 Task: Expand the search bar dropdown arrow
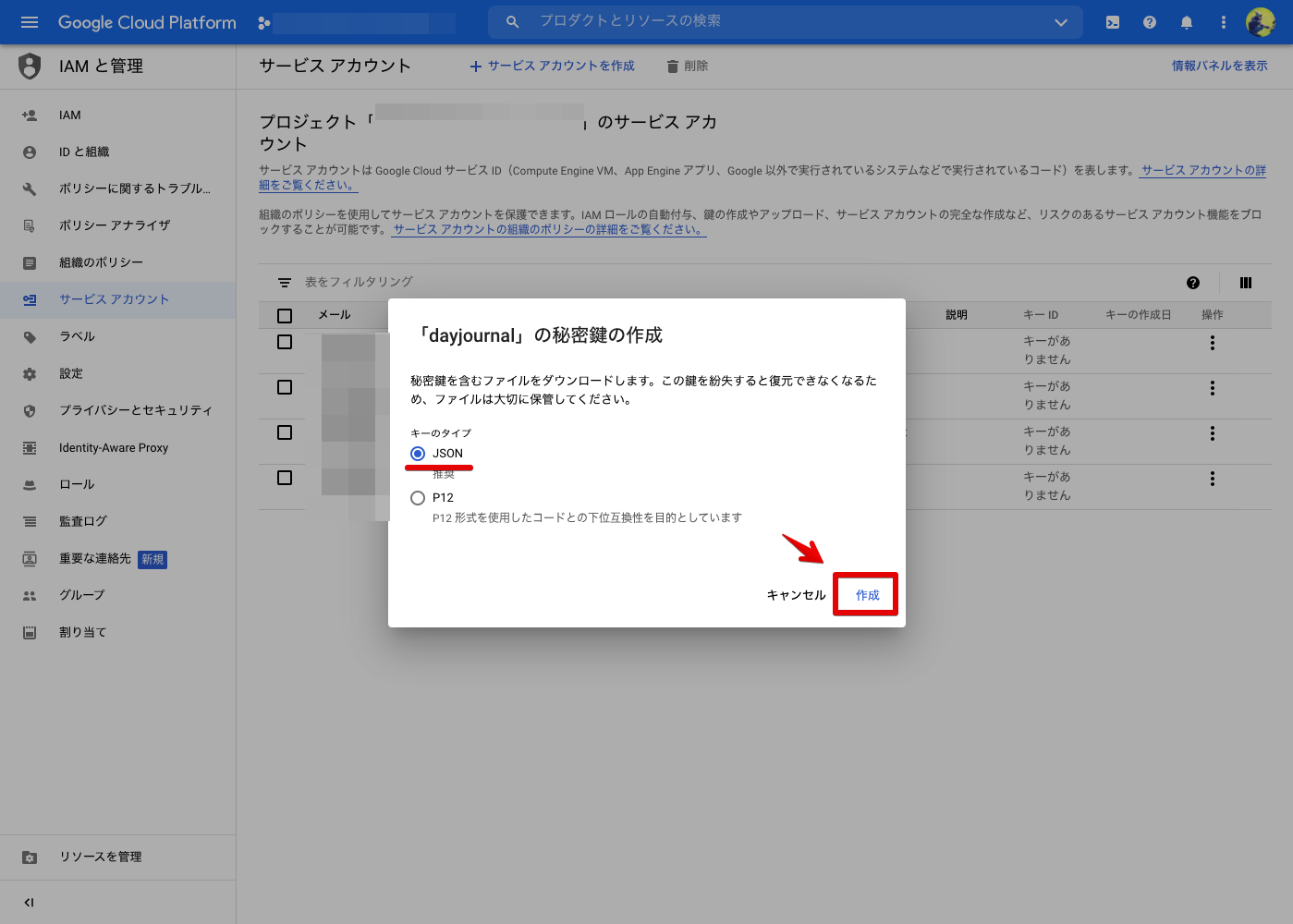[1061, 22]
